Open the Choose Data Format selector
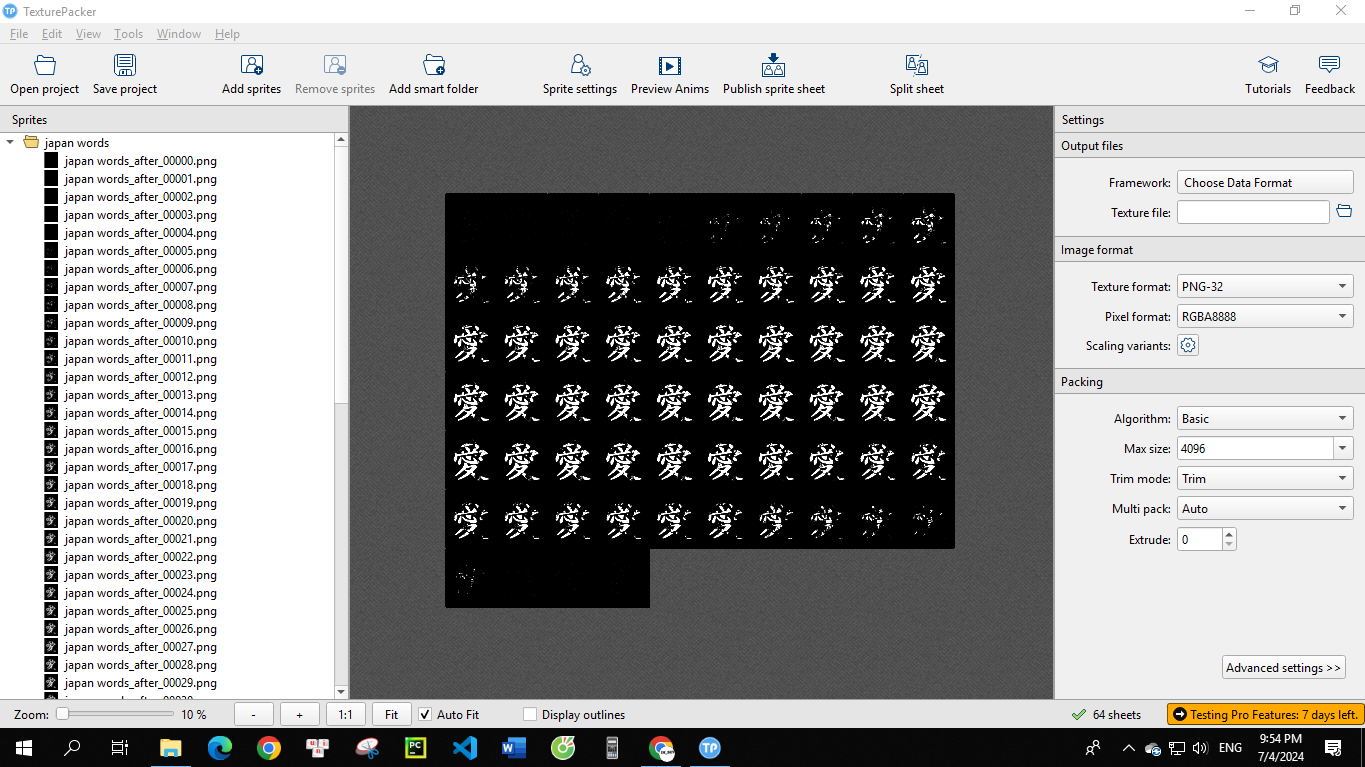The height and width of the screenshot is (767, 1365). [x=1265, y=181]
